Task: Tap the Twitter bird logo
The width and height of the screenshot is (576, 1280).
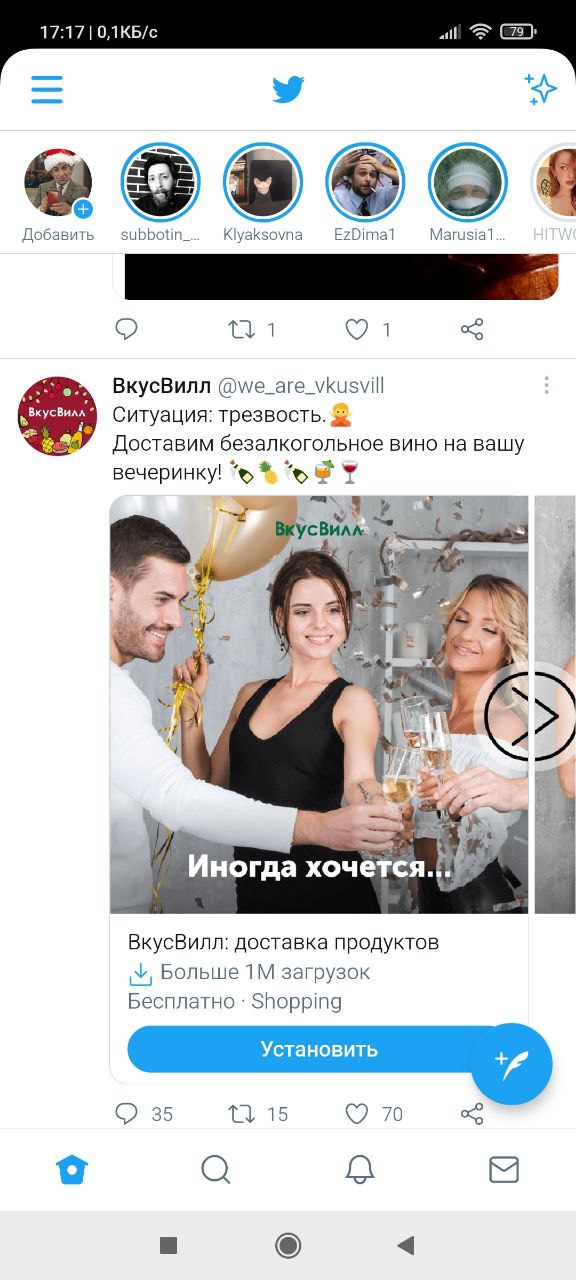Action: pos(288,90)
